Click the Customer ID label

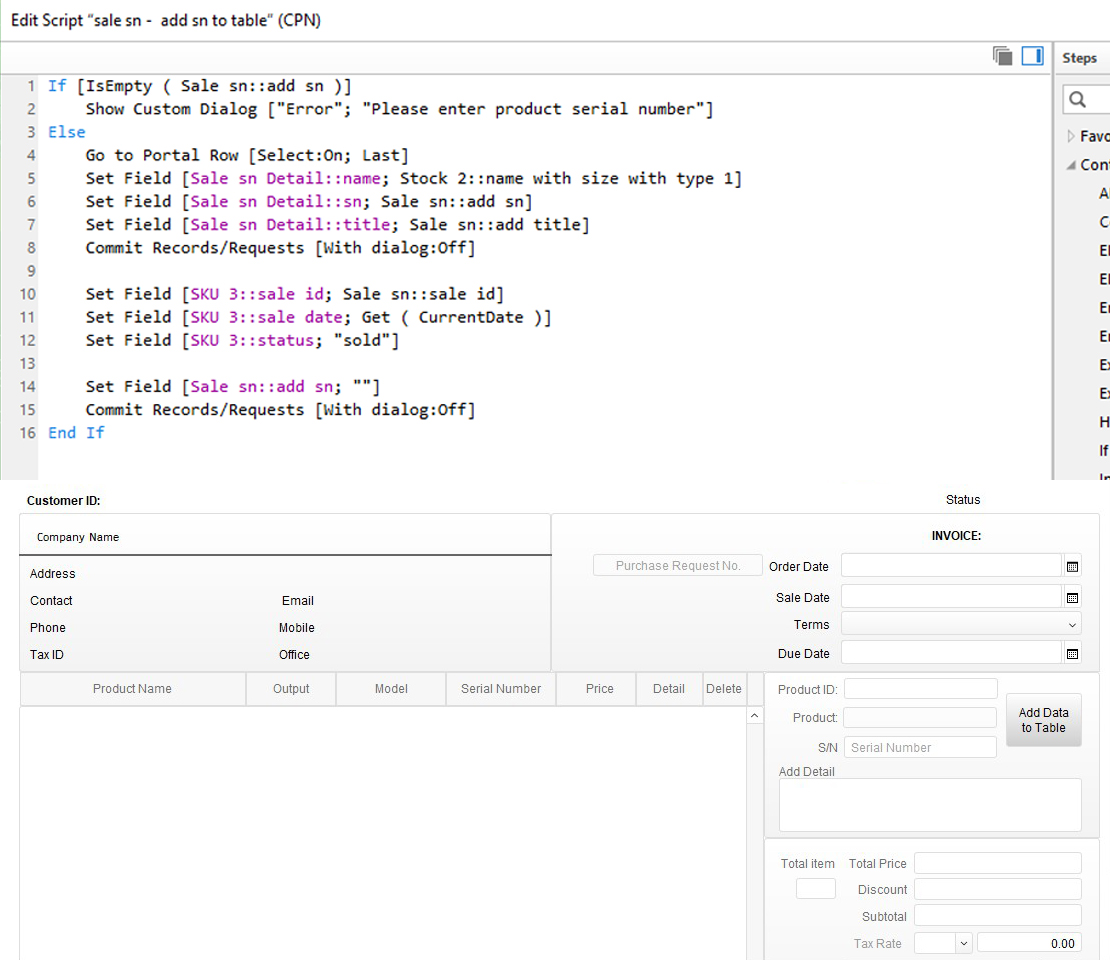[x=64, y=501]
